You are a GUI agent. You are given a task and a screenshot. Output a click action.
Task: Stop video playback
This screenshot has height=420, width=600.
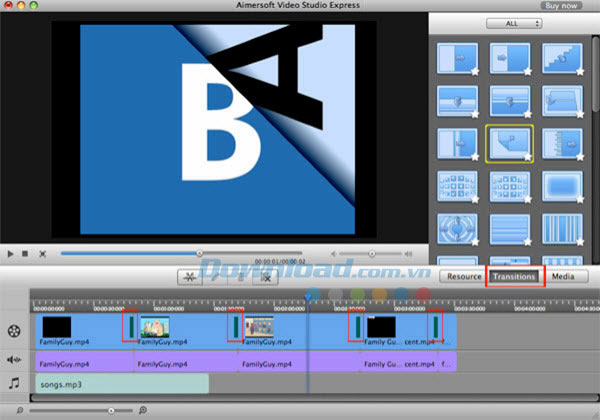[25, 254]
